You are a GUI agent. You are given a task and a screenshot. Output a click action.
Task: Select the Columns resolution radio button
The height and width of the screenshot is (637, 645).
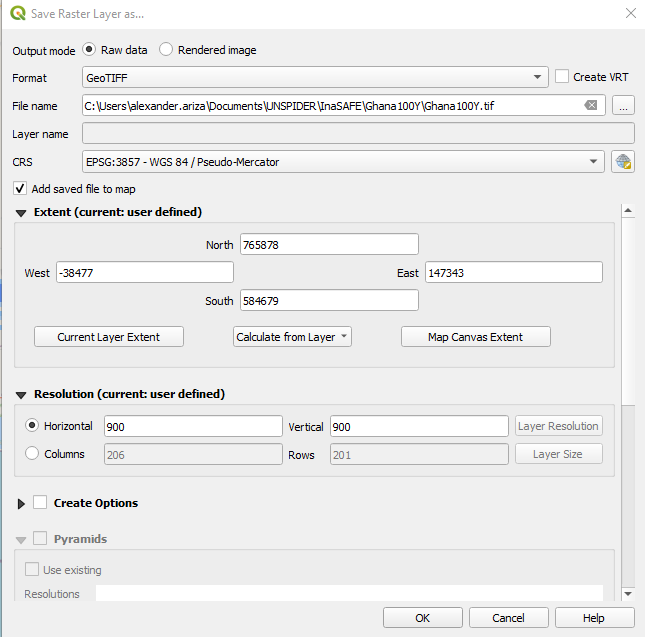point(32,454)
